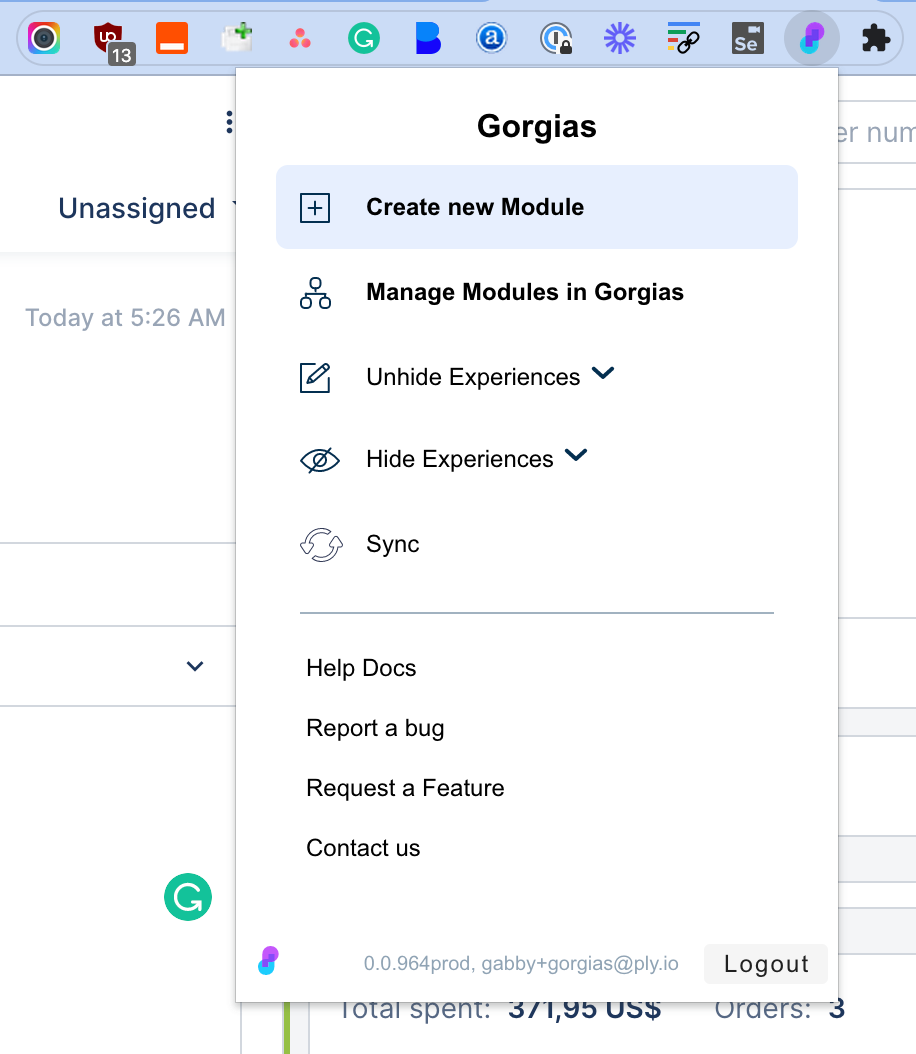
Task: Expand the Unhide Experiences chevron
Action: tap(603, 373)
